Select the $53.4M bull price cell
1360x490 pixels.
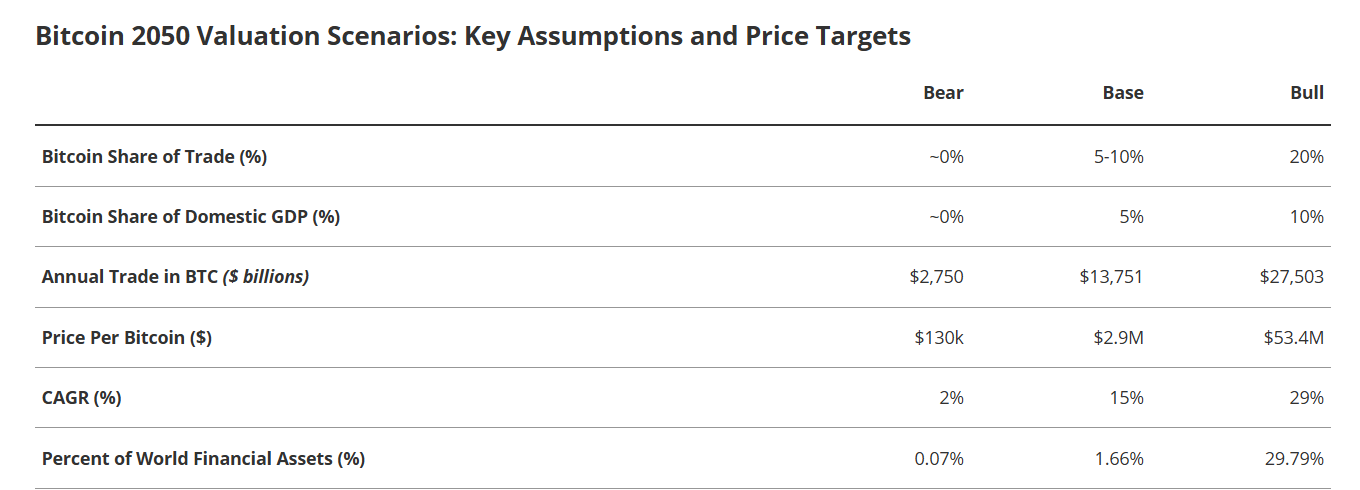(1294, 338)
